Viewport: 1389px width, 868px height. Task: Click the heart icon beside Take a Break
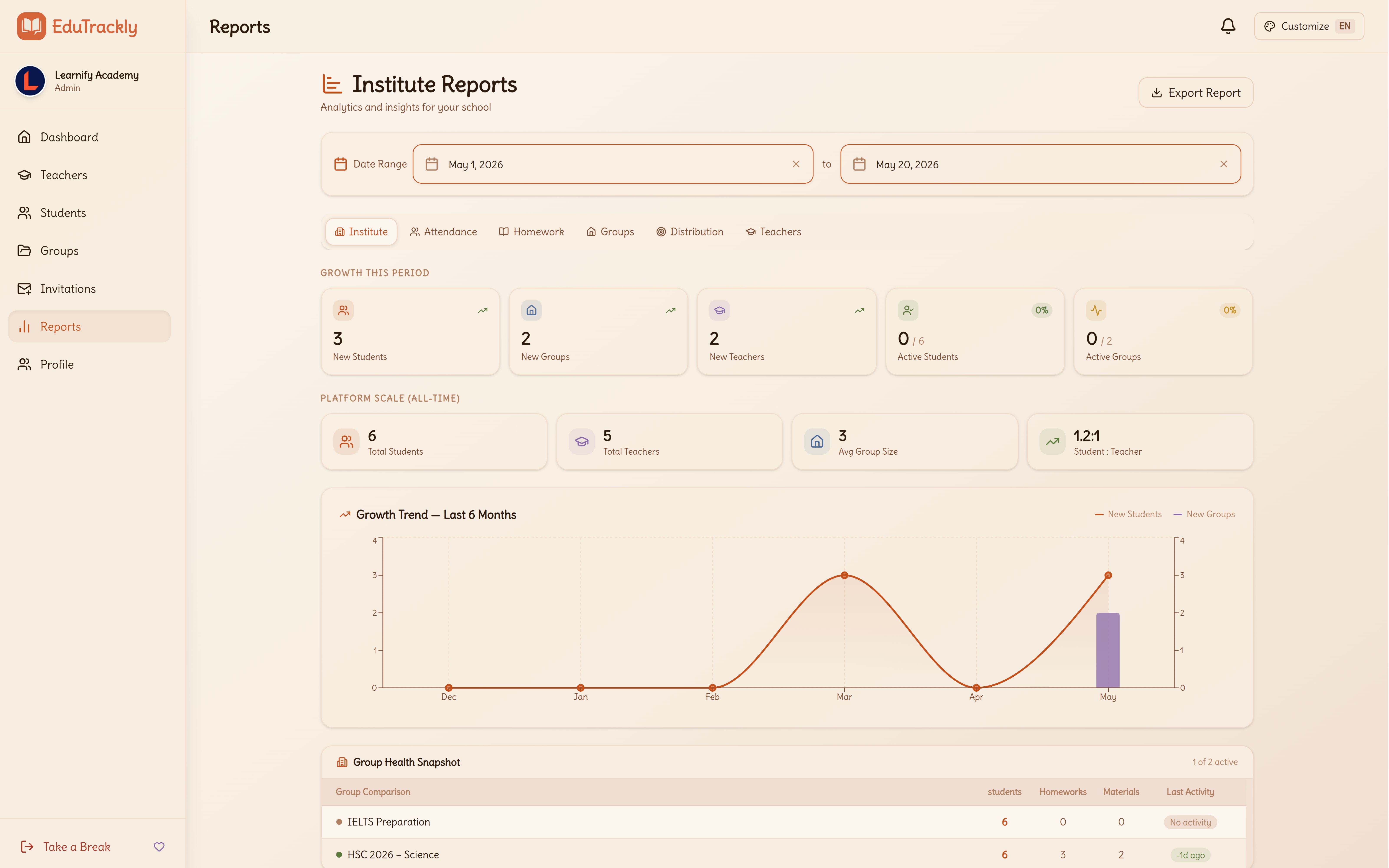(x=159, y=847)
